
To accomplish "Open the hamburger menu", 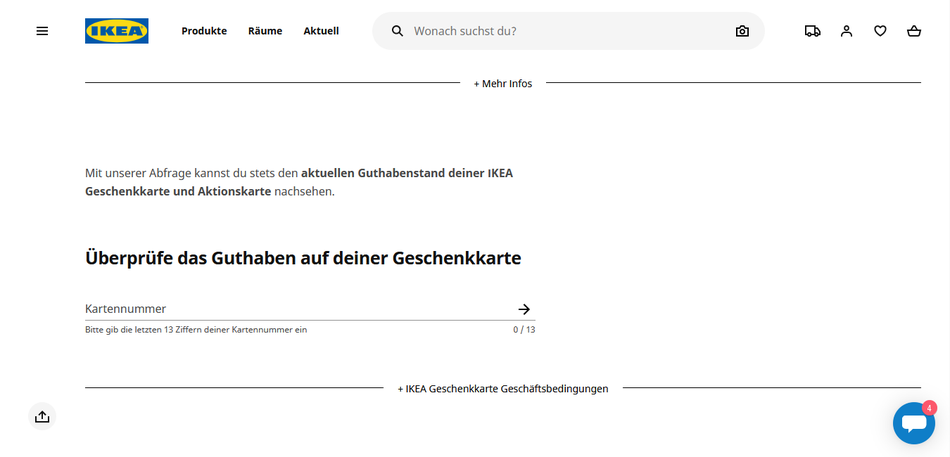I will tap(42, 31).
